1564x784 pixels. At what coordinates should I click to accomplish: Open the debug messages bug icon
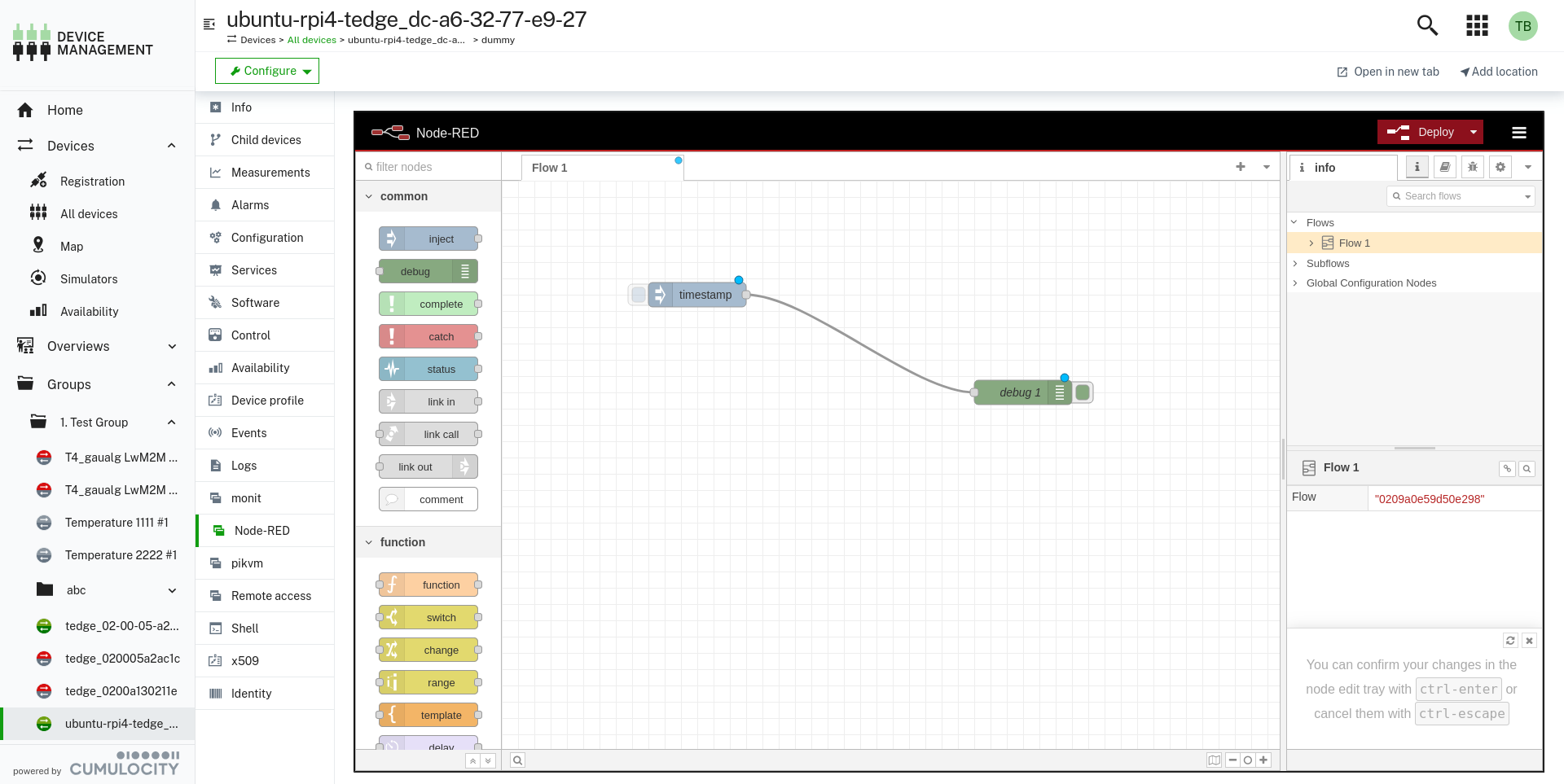click(x=1472, y=167)
